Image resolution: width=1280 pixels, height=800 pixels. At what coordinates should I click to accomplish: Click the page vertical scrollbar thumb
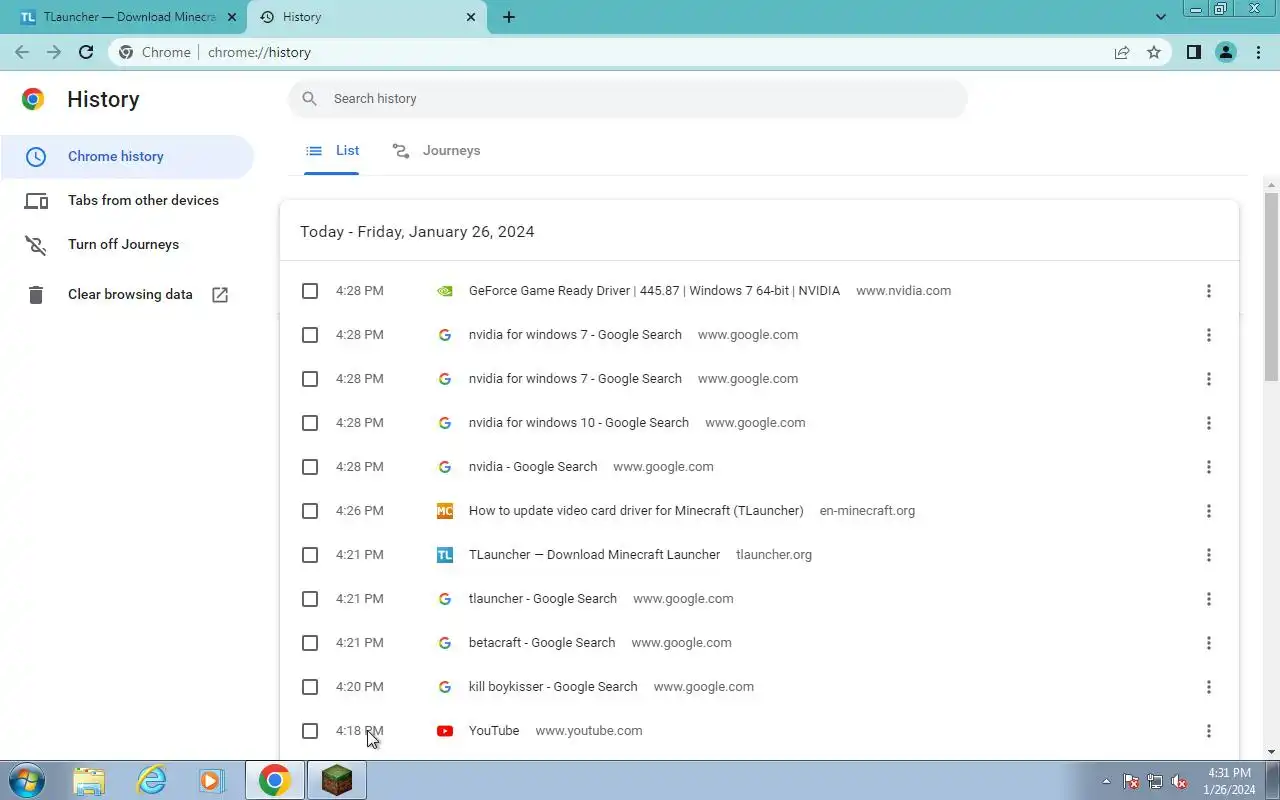(x=1271, y=287)
